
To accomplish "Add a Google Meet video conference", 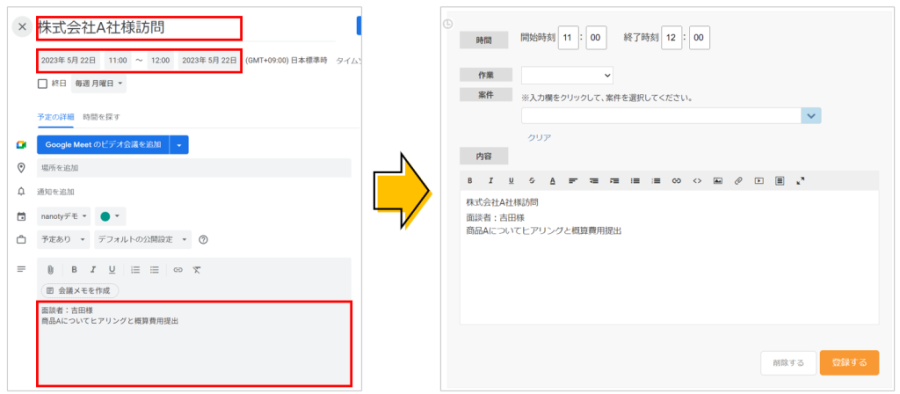I will tap(103, 145).
